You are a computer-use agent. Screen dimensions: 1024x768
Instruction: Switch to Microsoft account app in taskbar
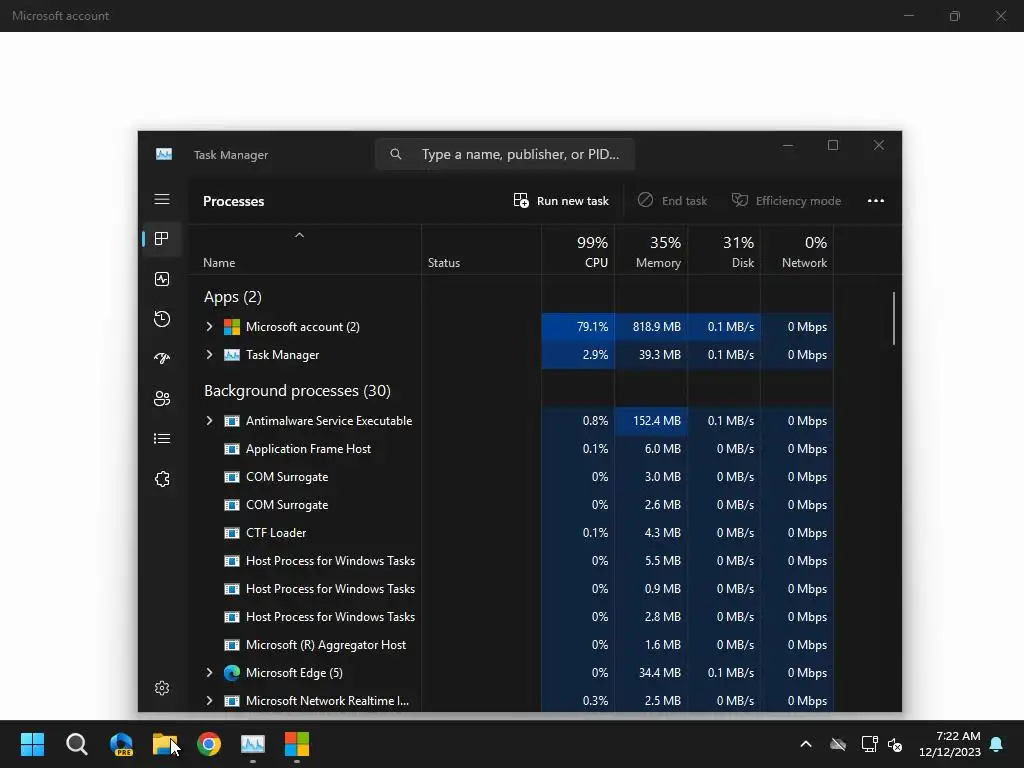point(296,744)
